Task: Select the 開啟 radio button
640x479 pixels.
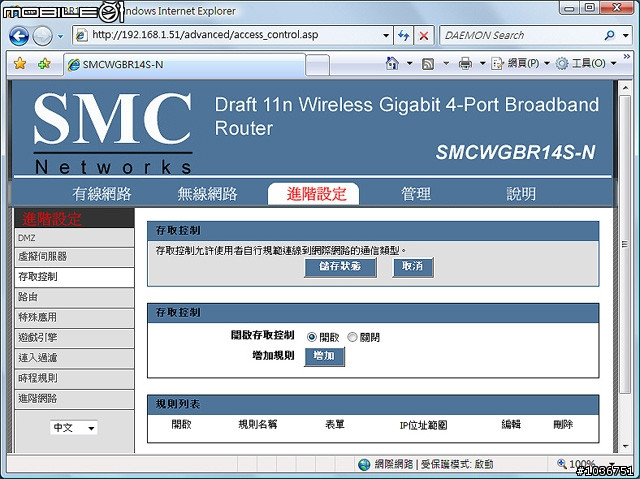Action: [x=311, y=337]
